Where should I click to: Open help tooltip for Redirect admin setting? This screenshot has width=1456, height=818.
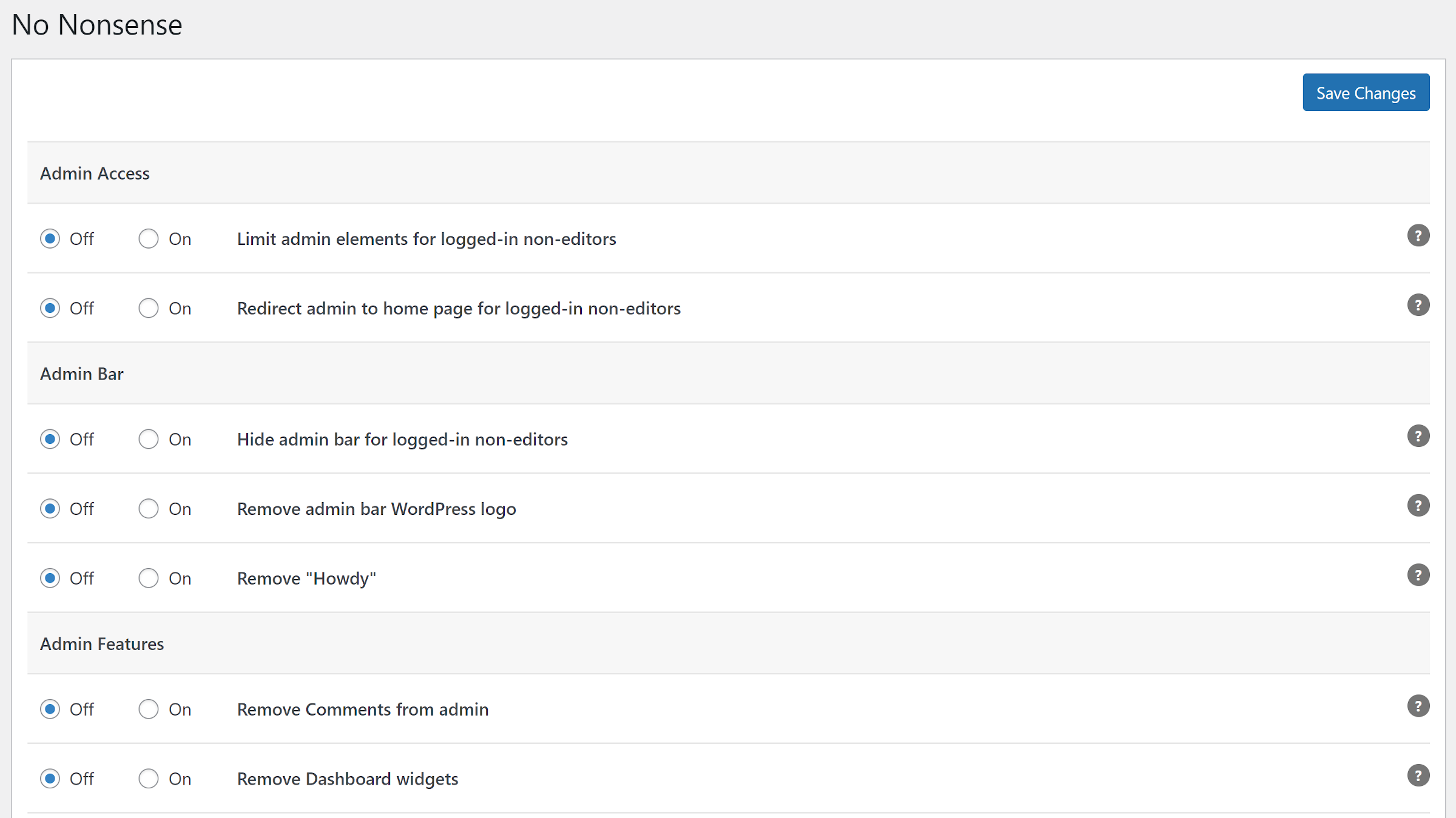(1418, 305)
